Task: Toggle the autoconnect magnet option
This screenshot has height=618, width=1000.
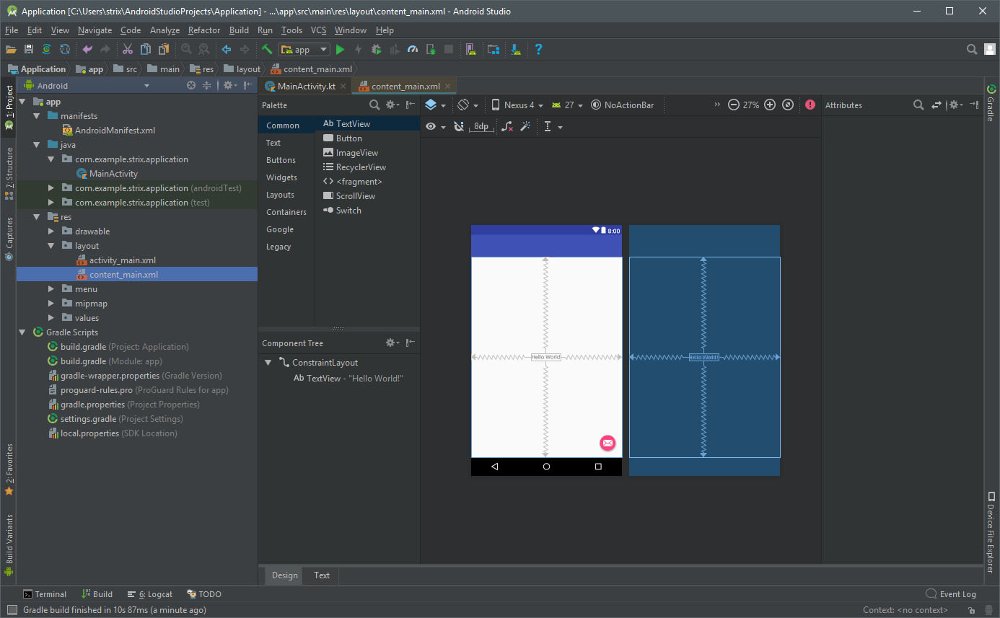Action: (458, 126)
